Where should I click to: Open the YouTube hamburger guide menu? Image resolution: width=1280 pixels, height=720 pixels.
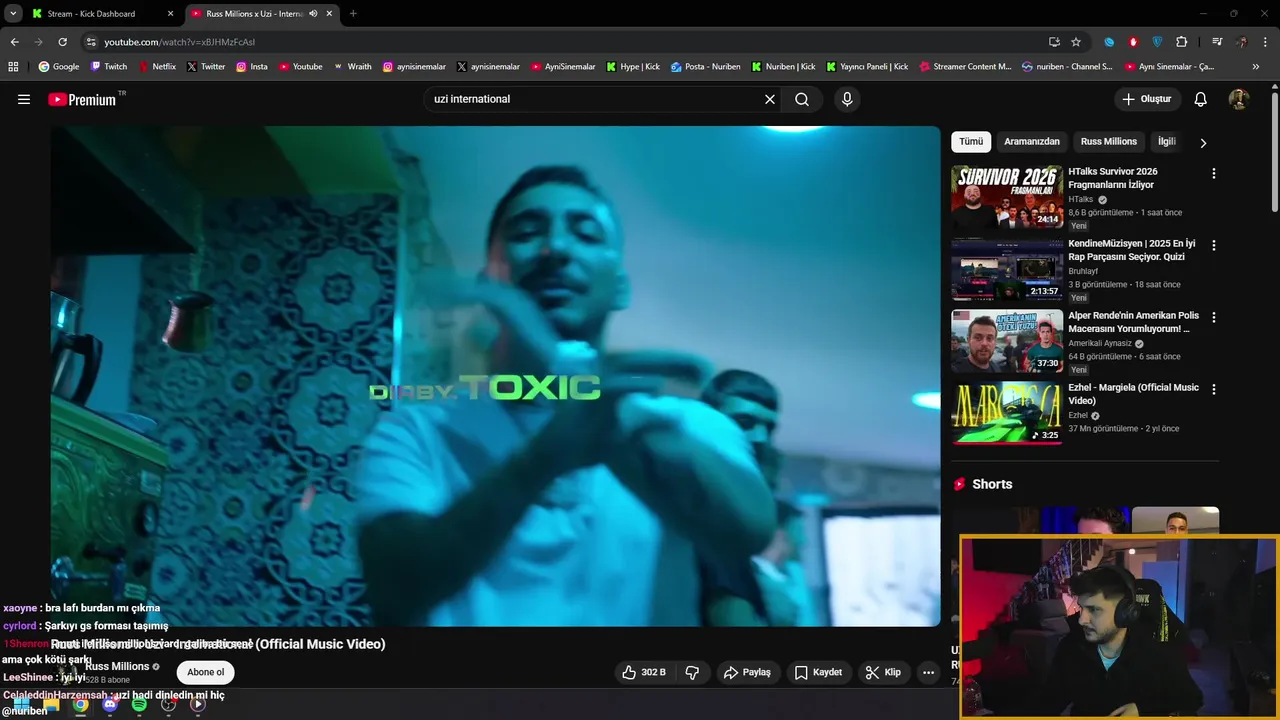point(24,99)
